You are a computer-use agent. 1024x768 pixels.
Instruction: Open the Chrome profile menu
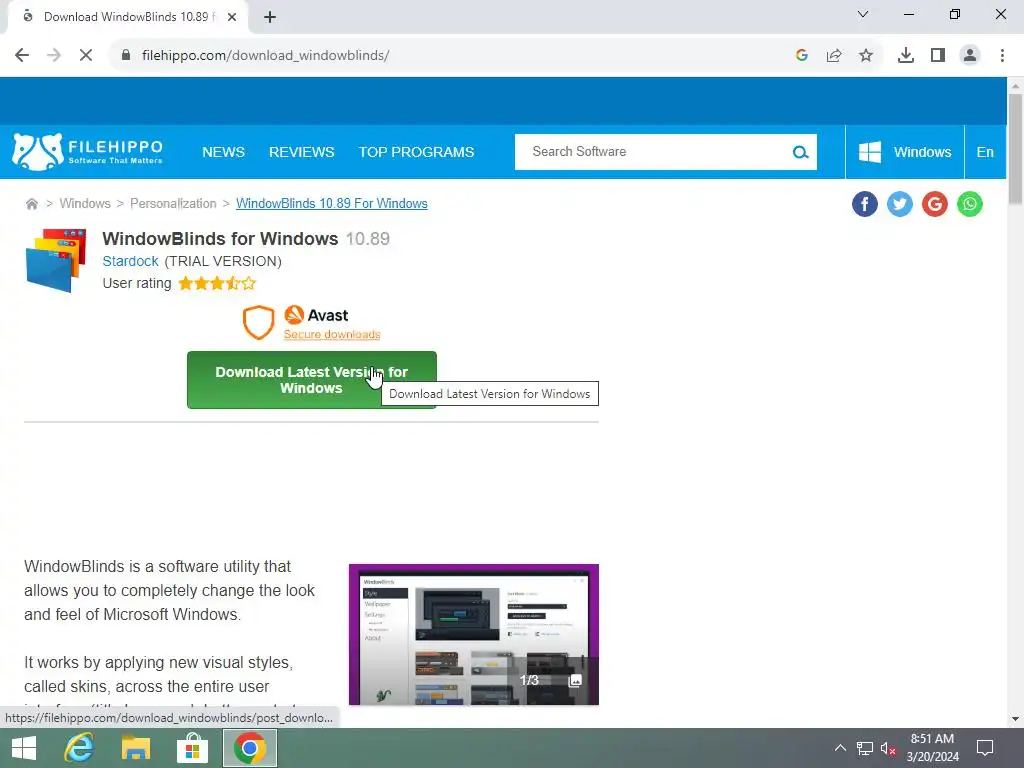tap(970, 56)
